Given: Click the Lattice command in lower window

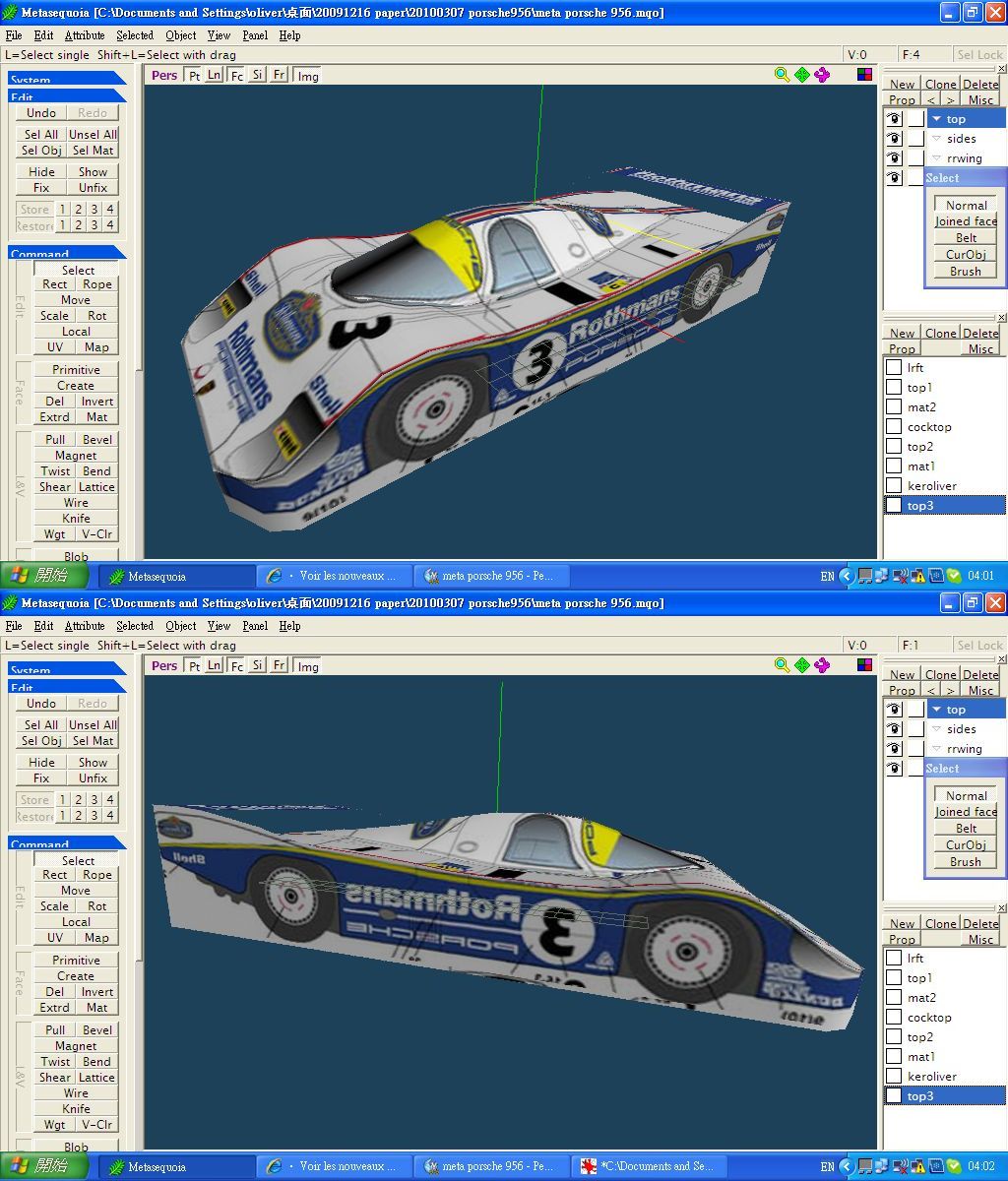Looking at the screenshot, I should (x=97, y=1078).
